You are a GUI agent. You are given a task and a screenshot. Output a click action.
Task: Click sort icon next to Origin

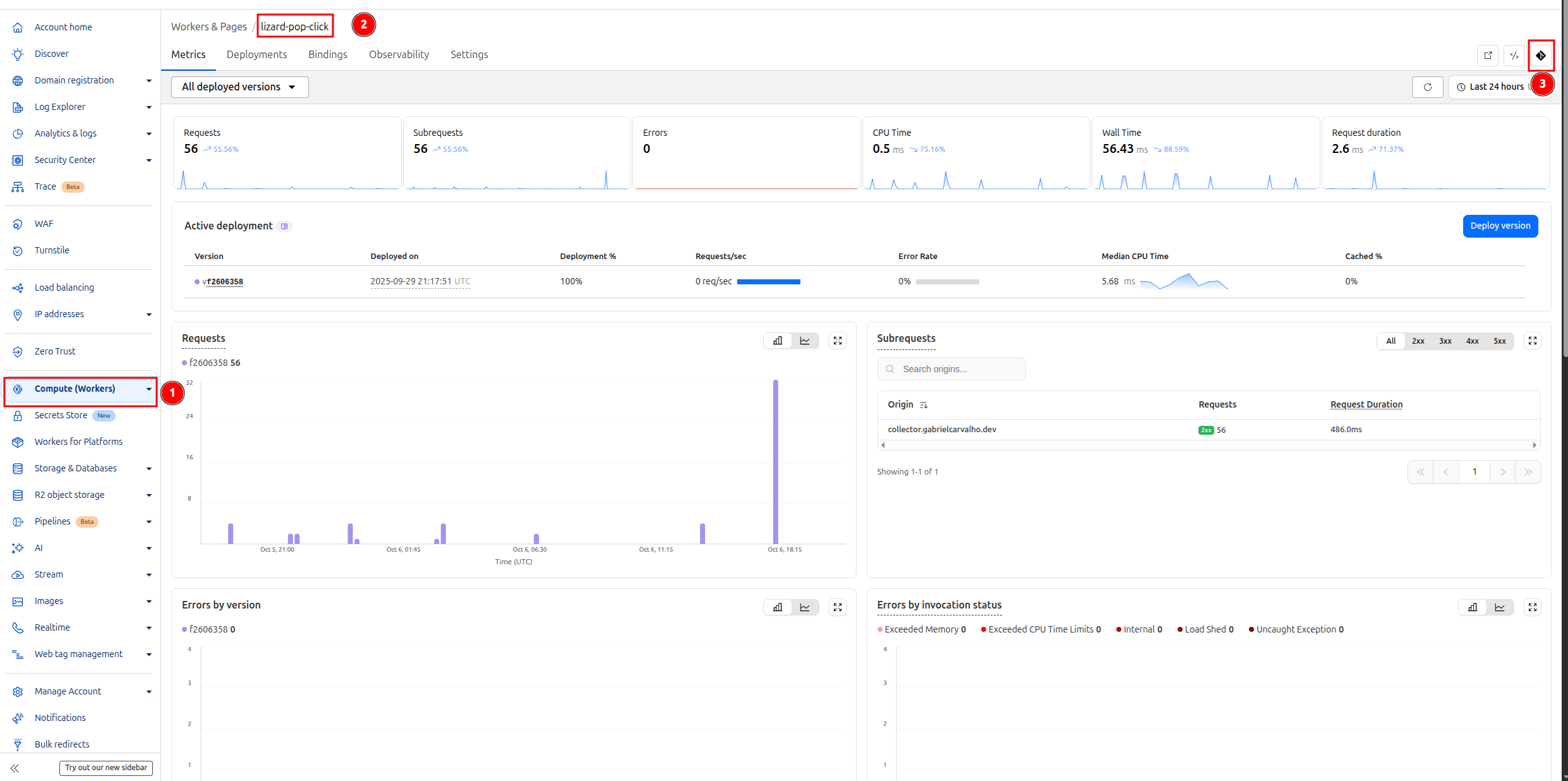pyautogui.click(x=924, y=405)
